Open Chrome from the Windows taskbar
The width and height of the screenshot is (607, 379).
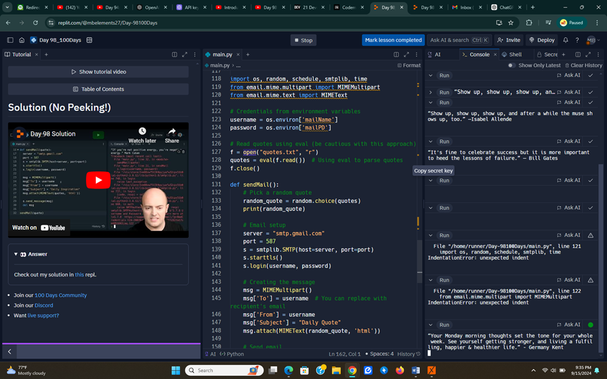(x=352, y=370)
